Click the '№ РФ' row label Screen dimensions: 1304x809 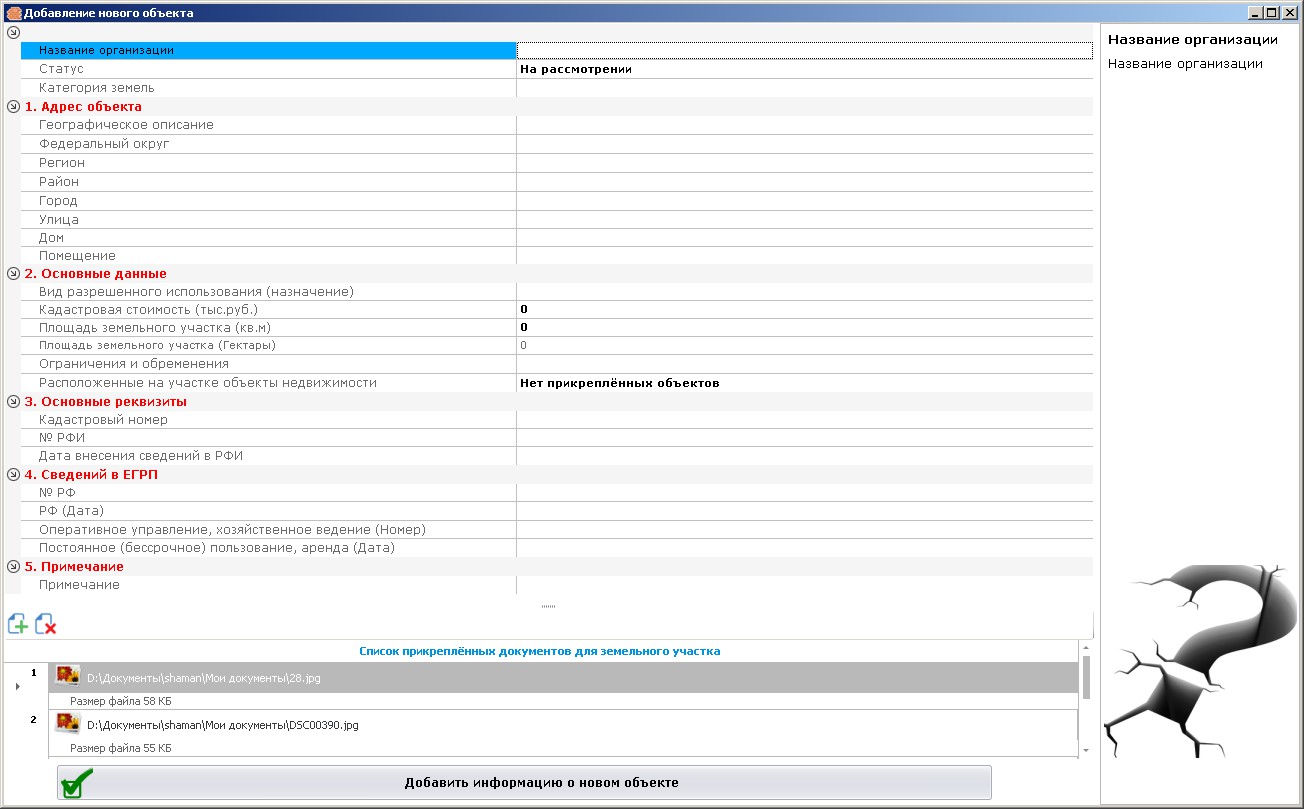pyautogui.click(x=57, y=493)
